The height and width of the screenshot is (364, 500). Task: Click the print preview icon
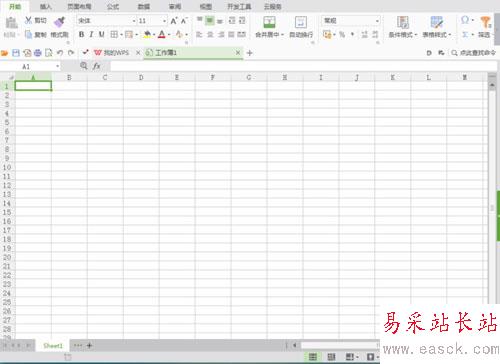tap(49, 53)
